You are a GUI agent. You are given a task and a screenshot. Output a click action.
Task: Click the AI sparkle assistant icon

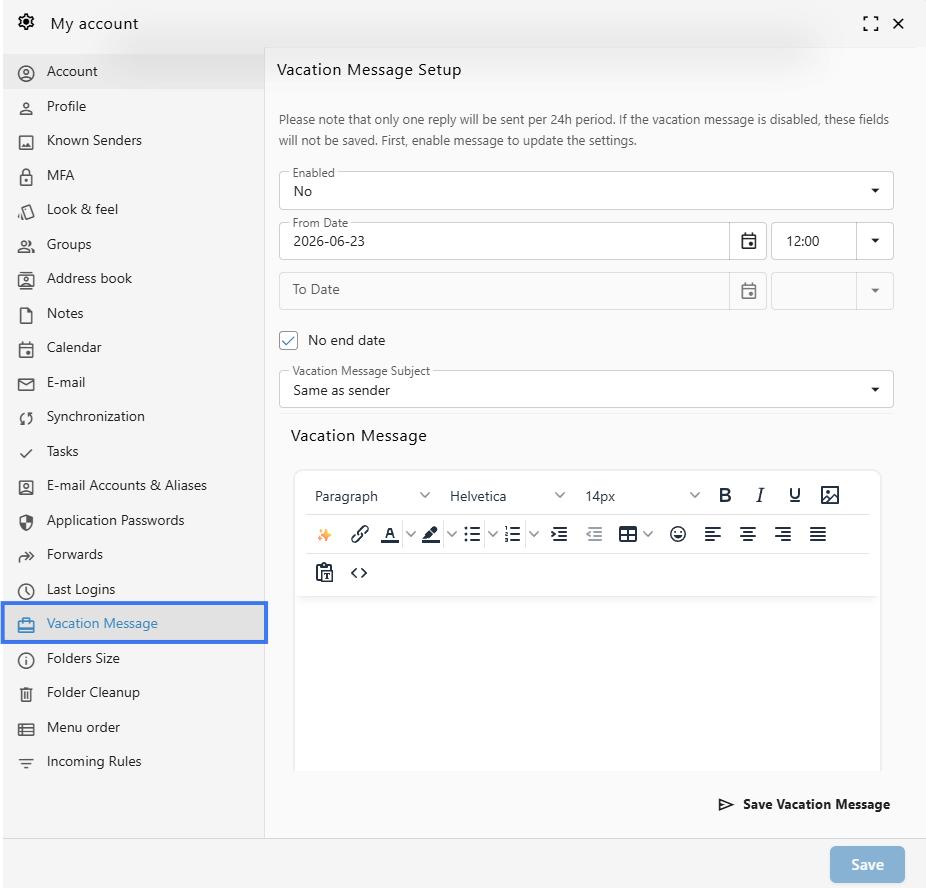coord(324,534)
